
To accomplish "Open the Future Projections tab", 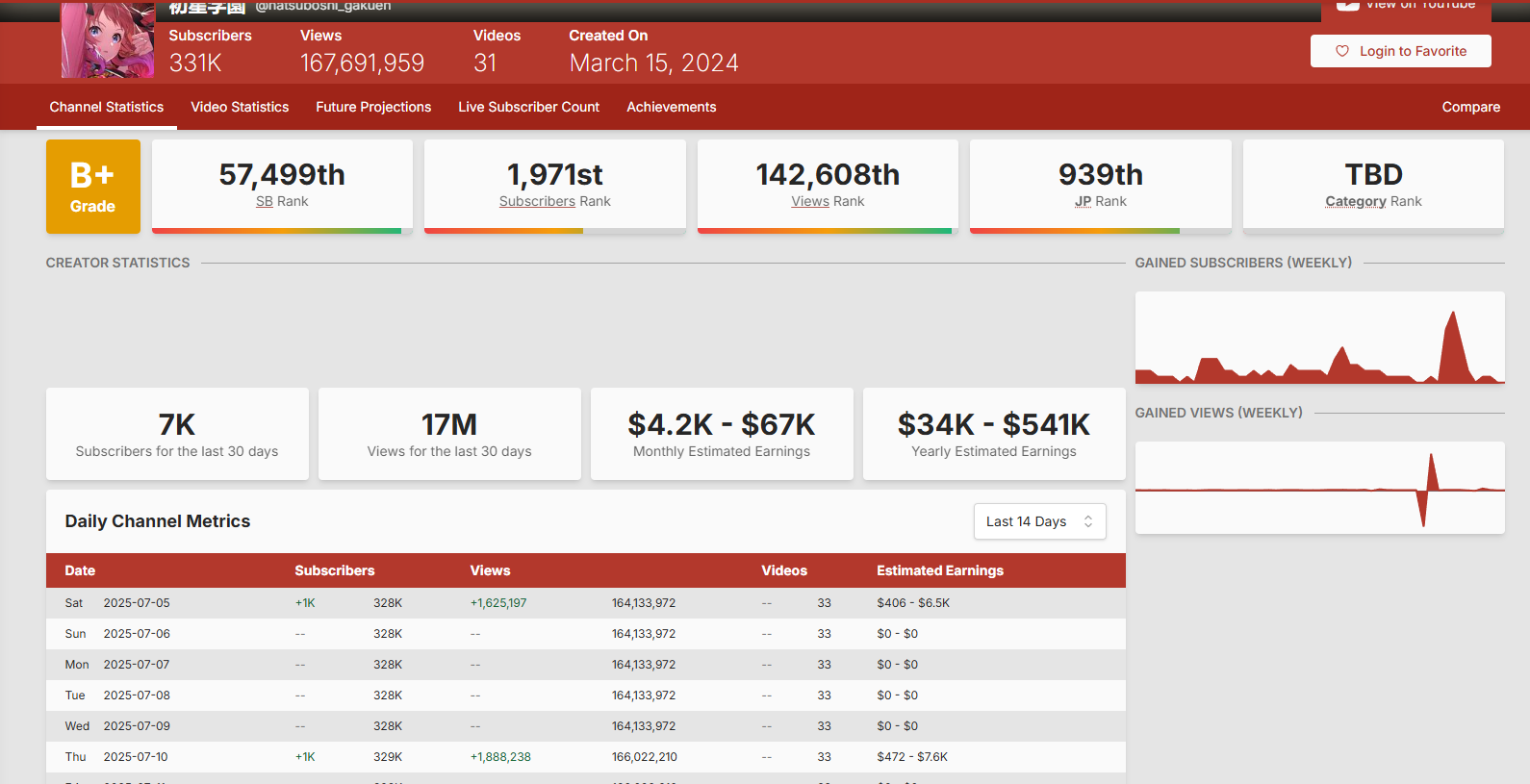I will click(x=373, y=107).
